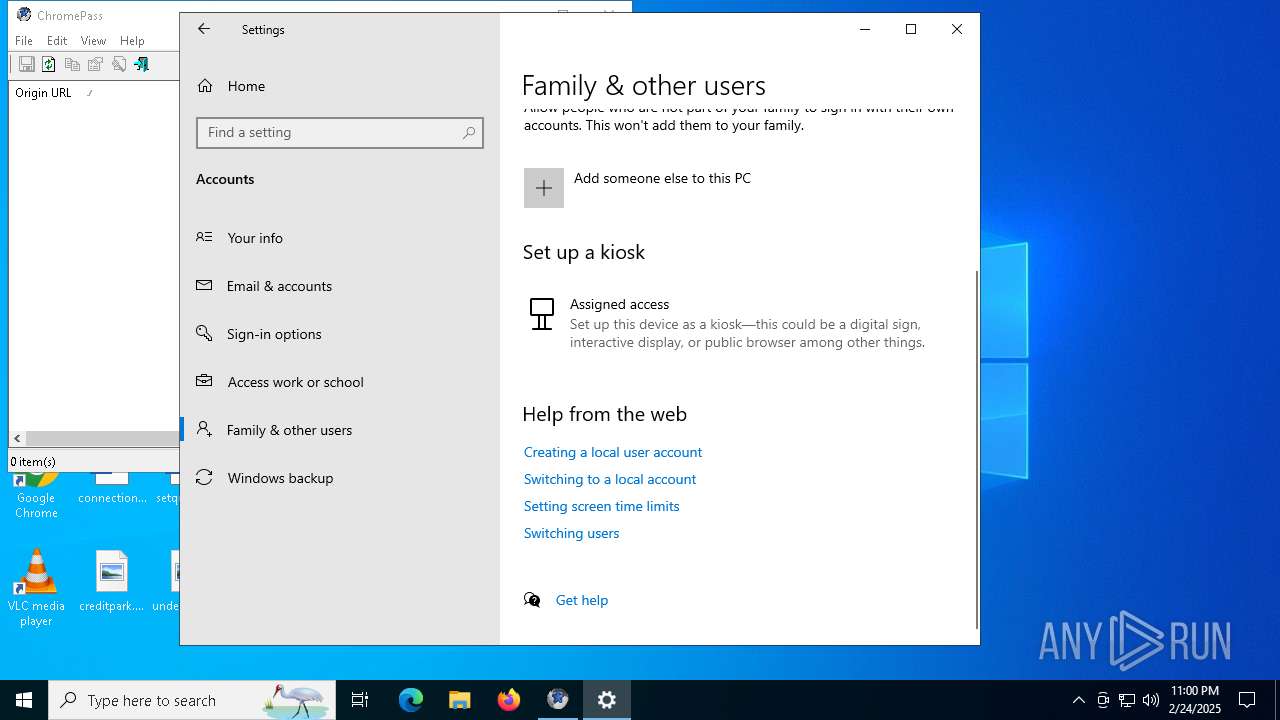Click ChromePass properties icon
Viewport: 1280px width, 720px height.
point(95,64)
